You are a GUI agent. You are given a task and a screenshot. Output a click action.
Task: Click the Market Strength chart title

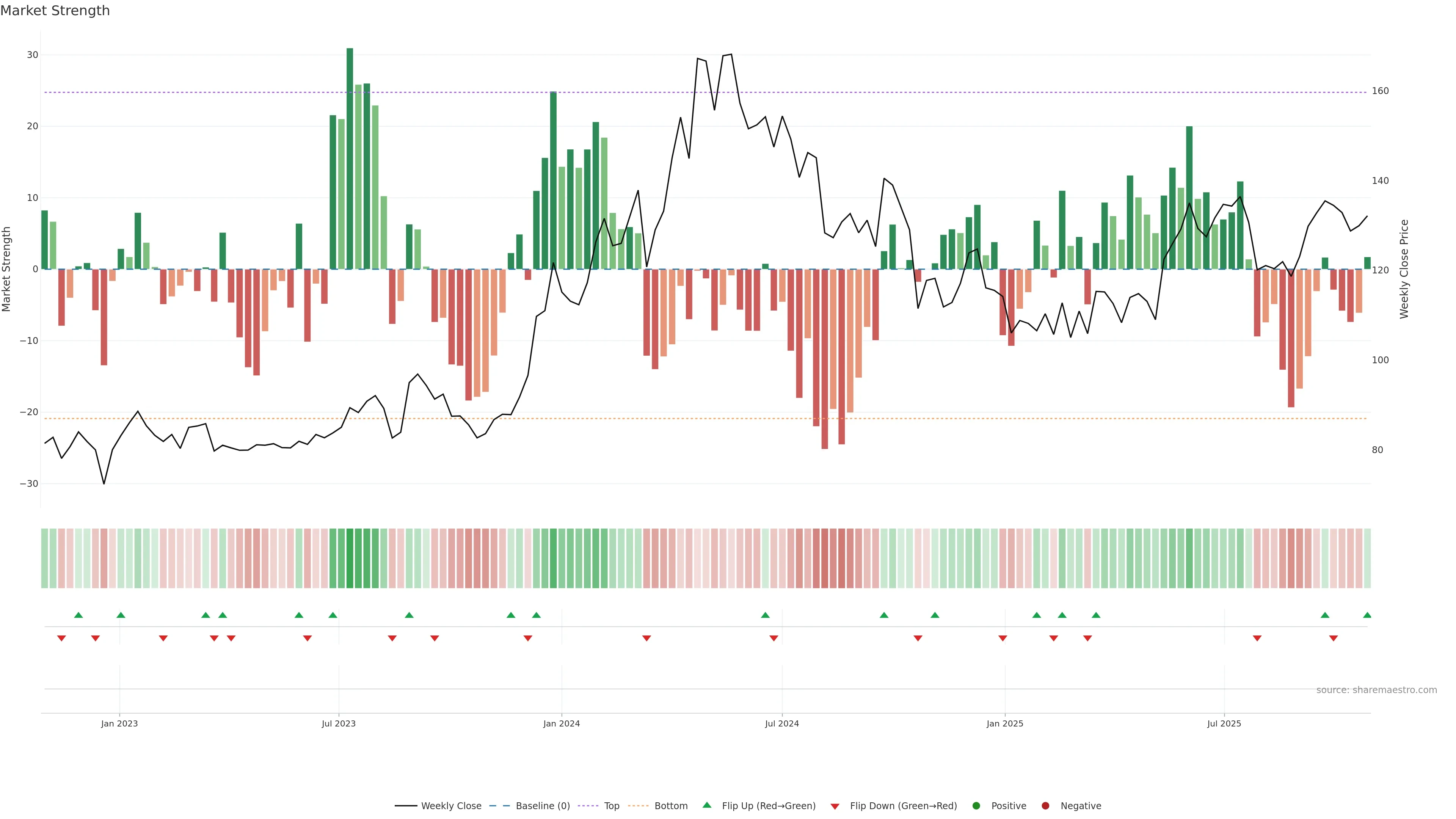(x=55, y=11)
